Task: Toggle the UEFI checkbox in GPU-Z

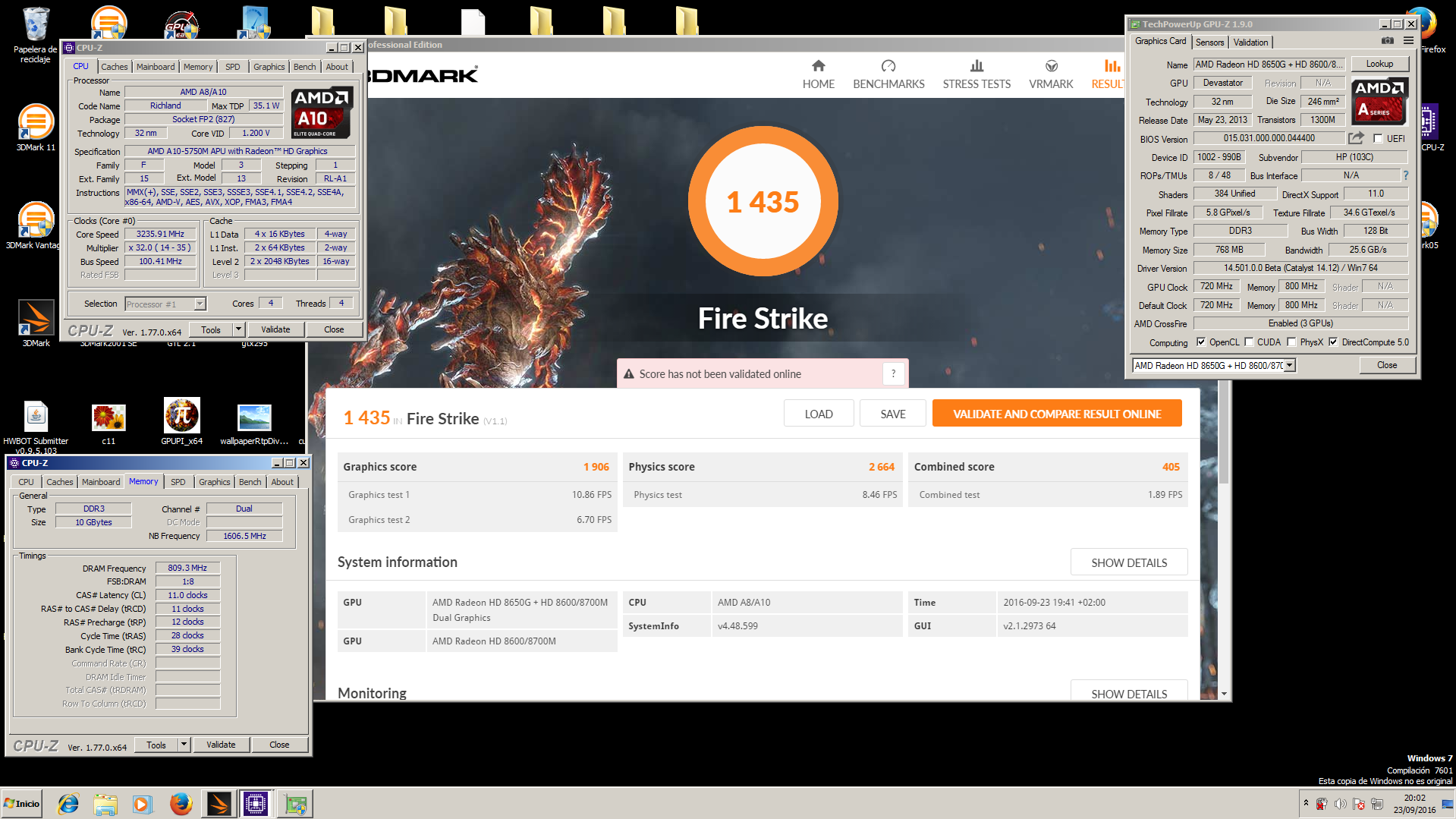Action: (x=1378, y=138)
